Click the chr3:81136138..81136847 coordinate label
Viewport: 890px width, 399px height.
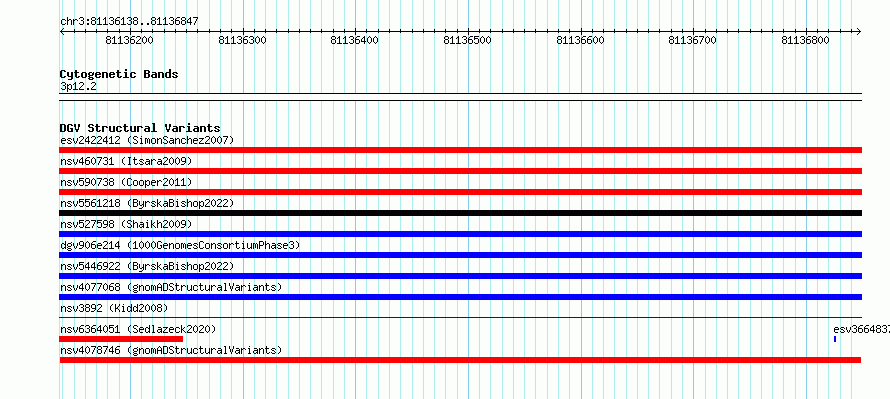pos(129,22)
